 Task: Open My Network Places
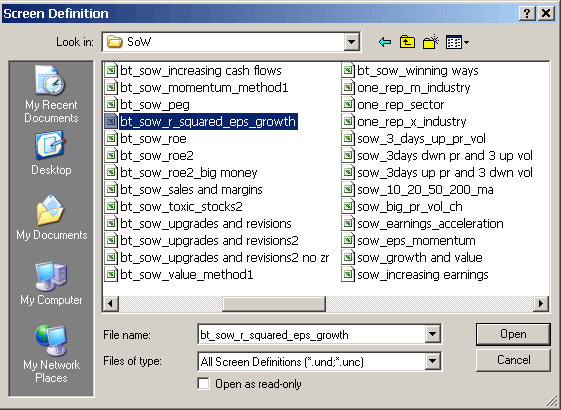point(52,354)
